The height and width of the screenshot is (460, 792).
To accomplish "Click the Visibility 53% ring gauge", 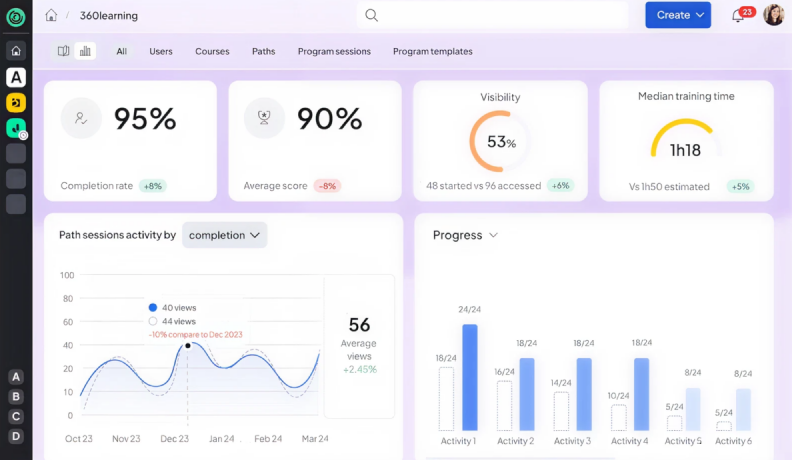I will [500, 141].
